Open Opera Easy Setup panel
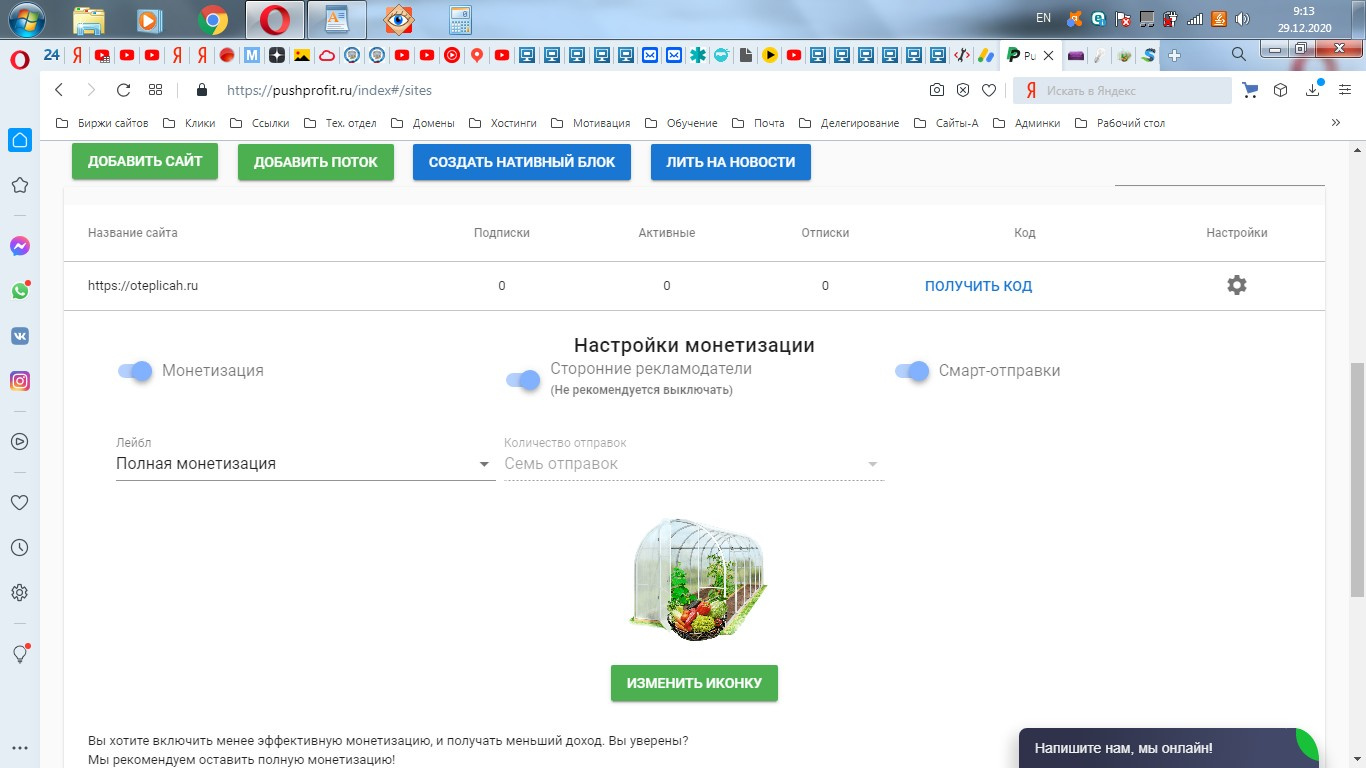This screenshot has width=1366, height=768. pos(1345,90)
